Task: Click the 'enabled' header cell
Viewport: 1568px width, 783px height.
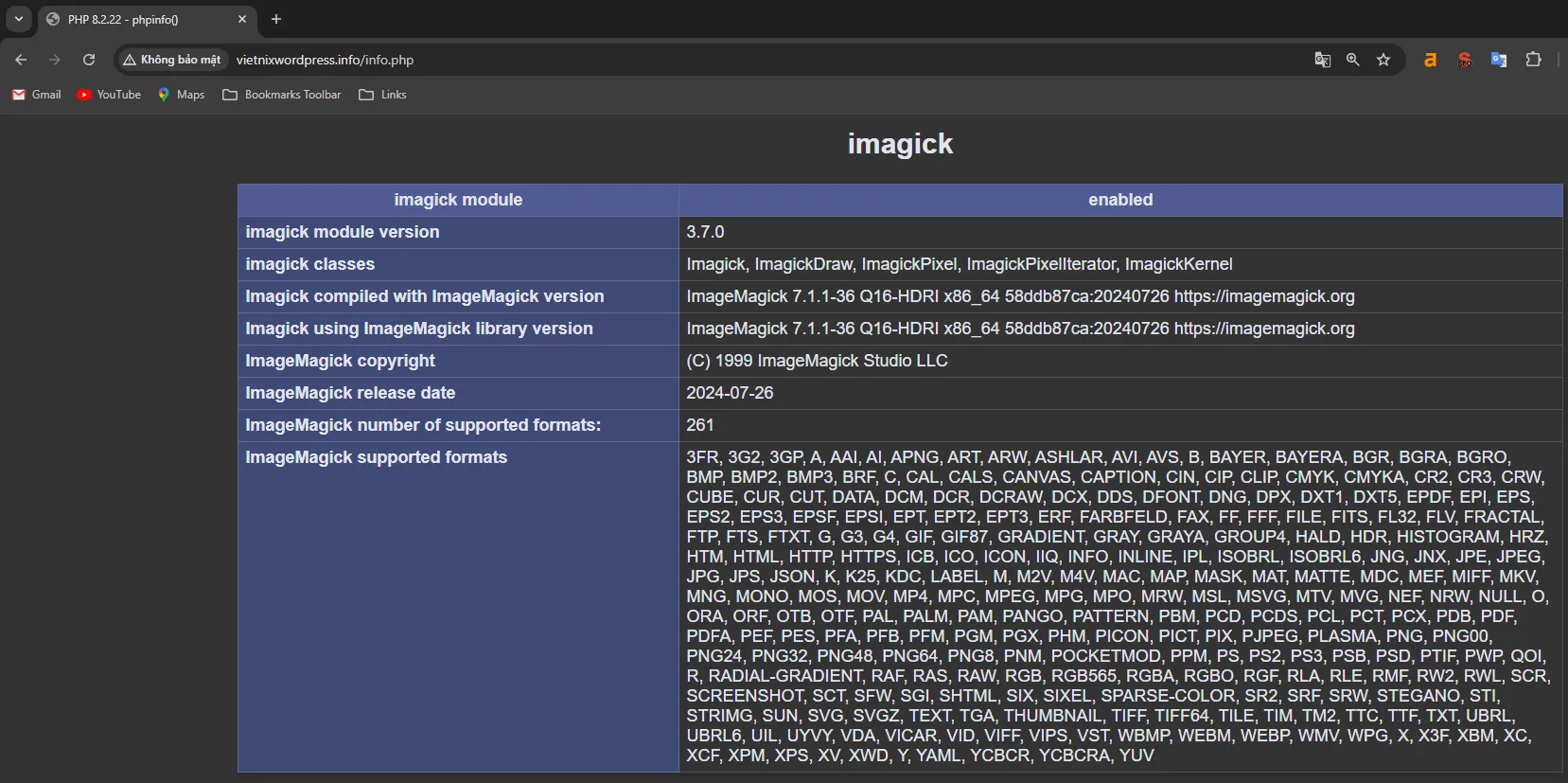Action: tap(1120, 200)
